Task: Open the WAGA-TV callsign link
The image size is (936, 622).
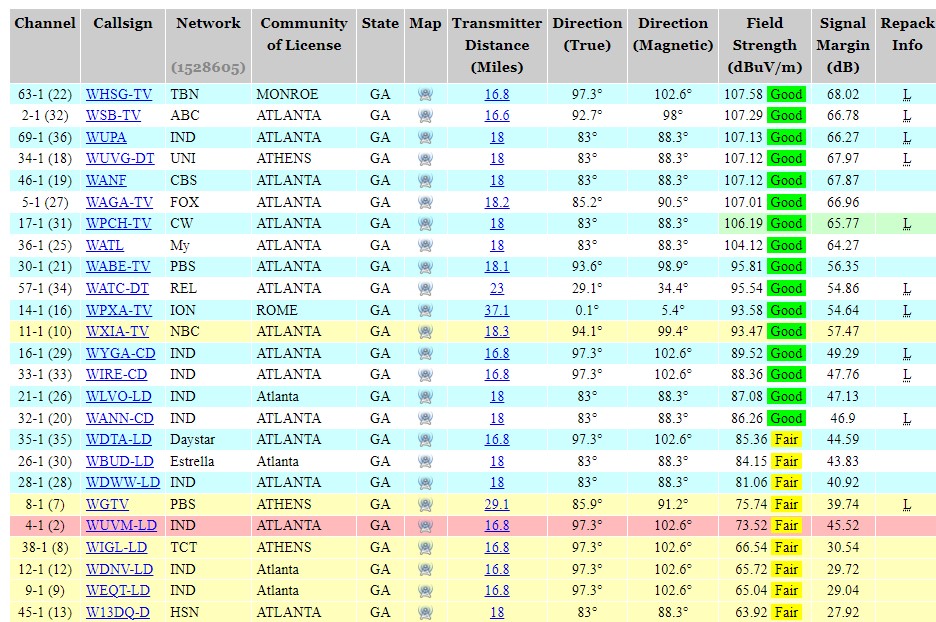Action: click(x=119, y=202)
